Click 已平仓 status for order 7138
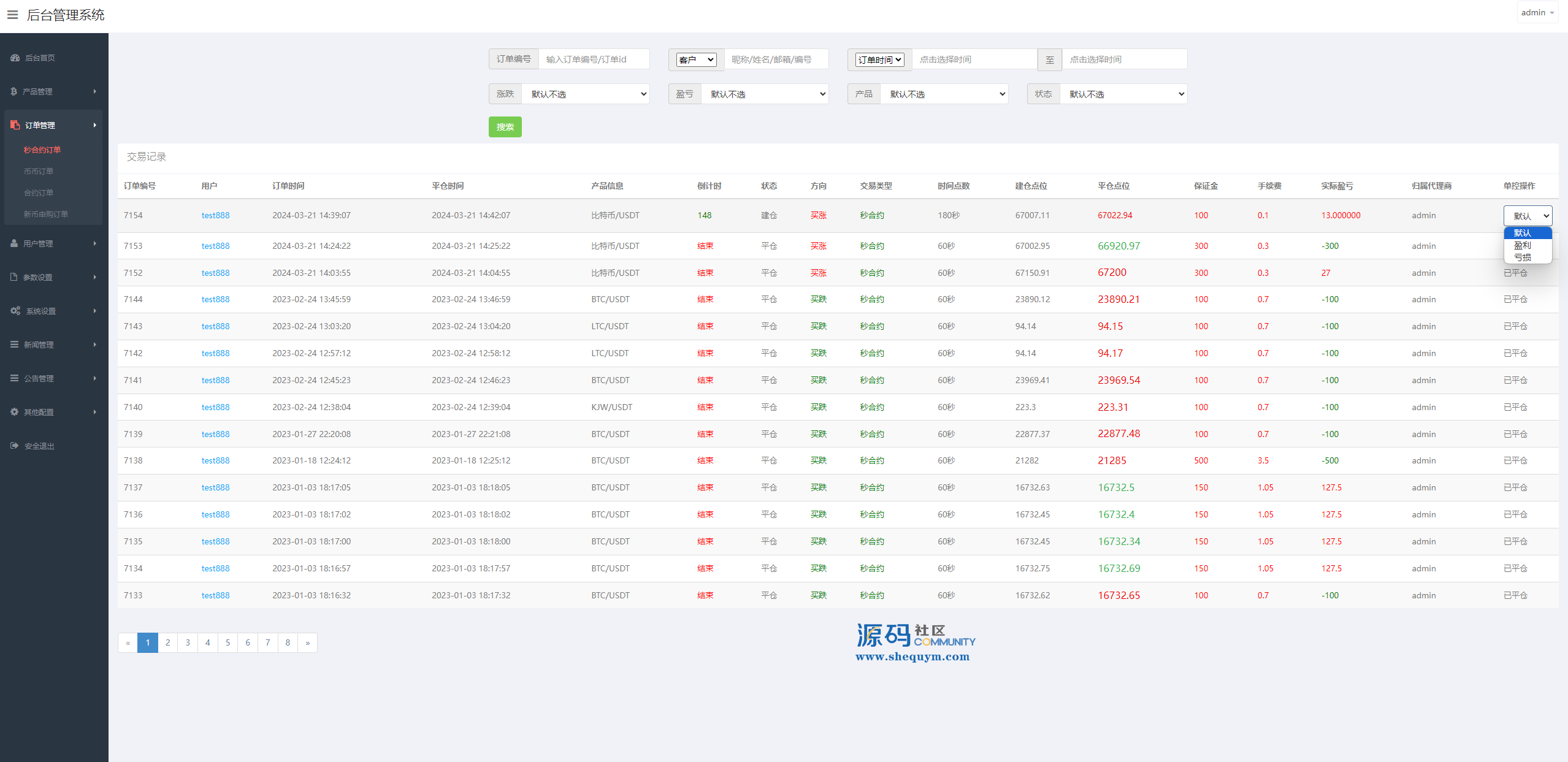 (1515, 460)
